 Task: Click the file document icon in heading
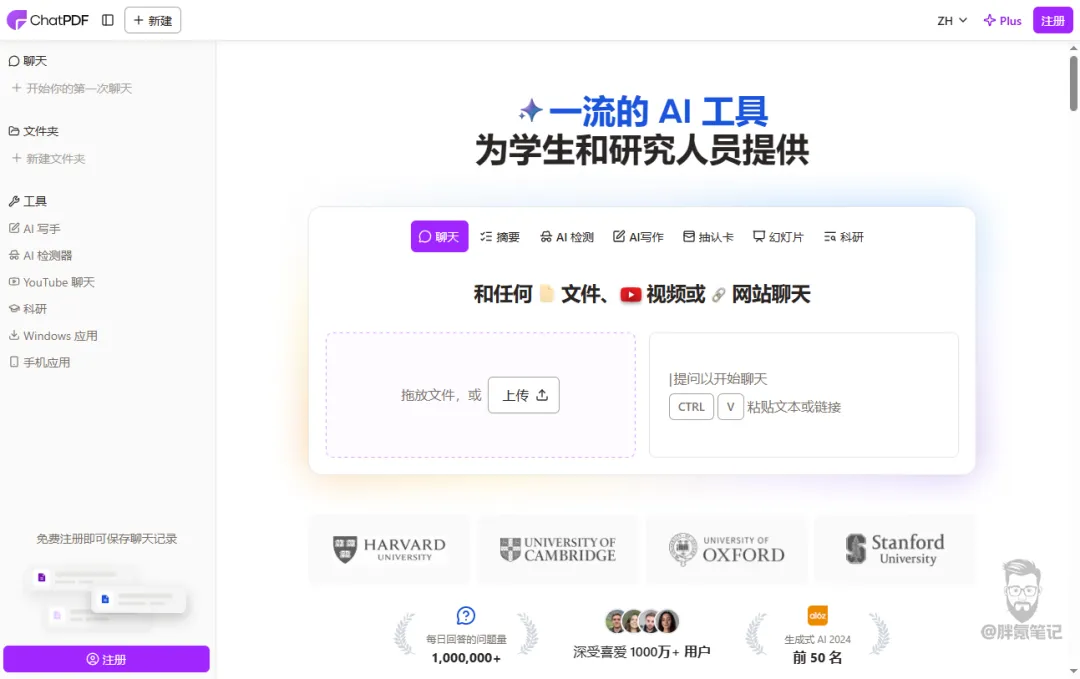[x=547, y=294]
